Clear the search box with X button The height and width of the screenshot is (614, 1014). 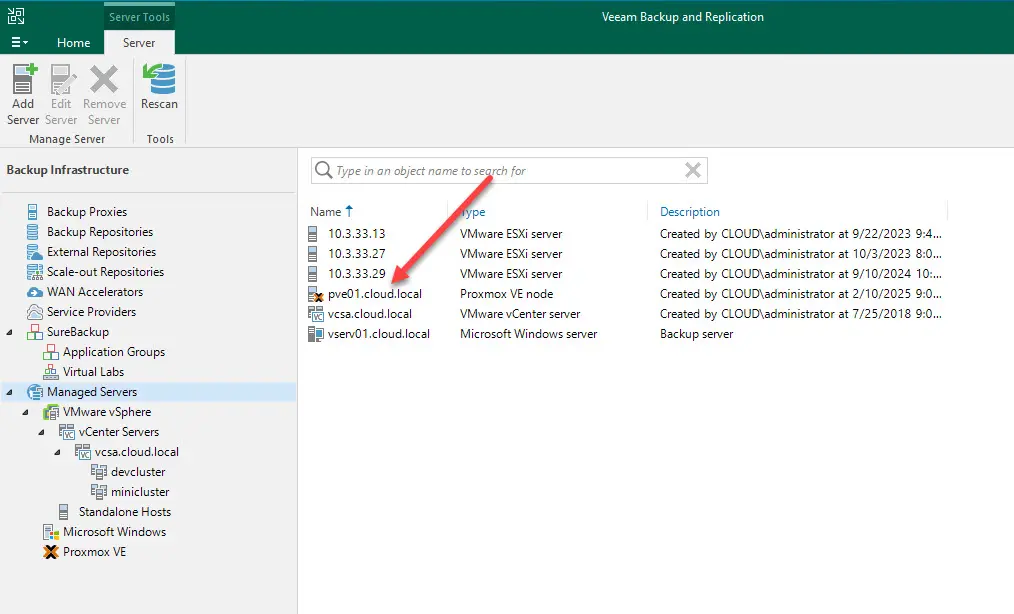pos(692,171)
